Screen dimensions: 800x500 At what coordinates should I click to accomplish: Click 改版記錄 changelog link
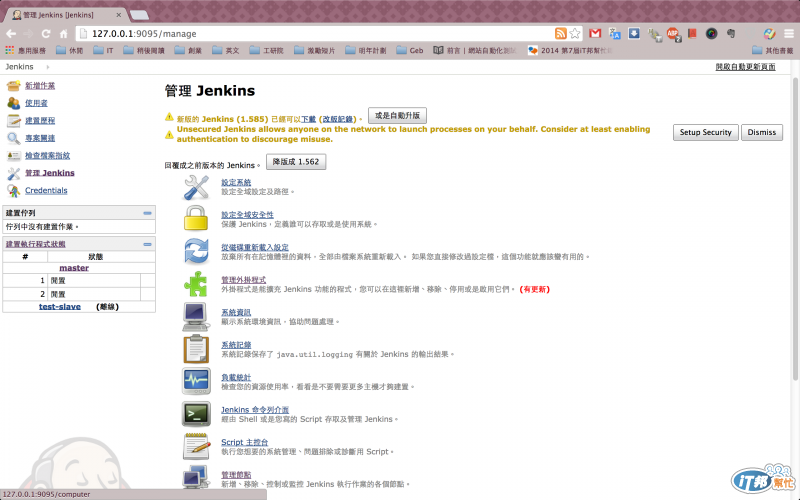tap(337, 119)
